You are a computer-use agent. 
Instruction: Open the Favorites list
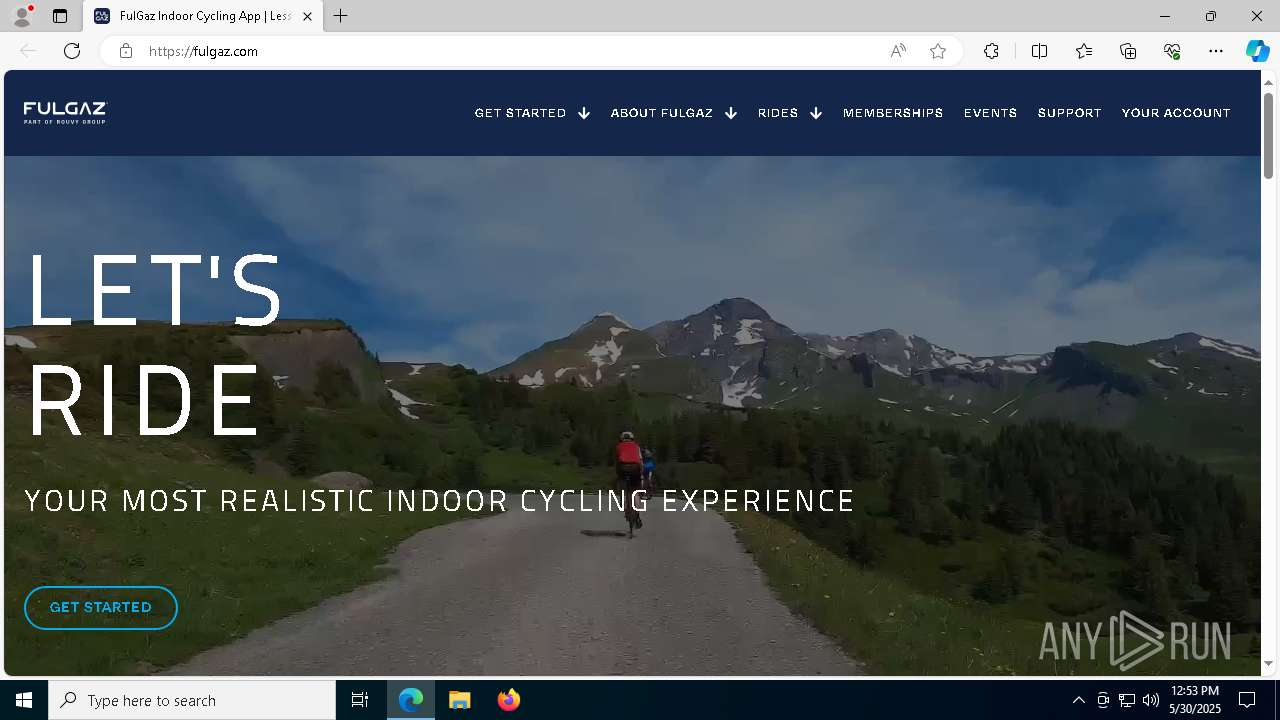[1084, 51]
